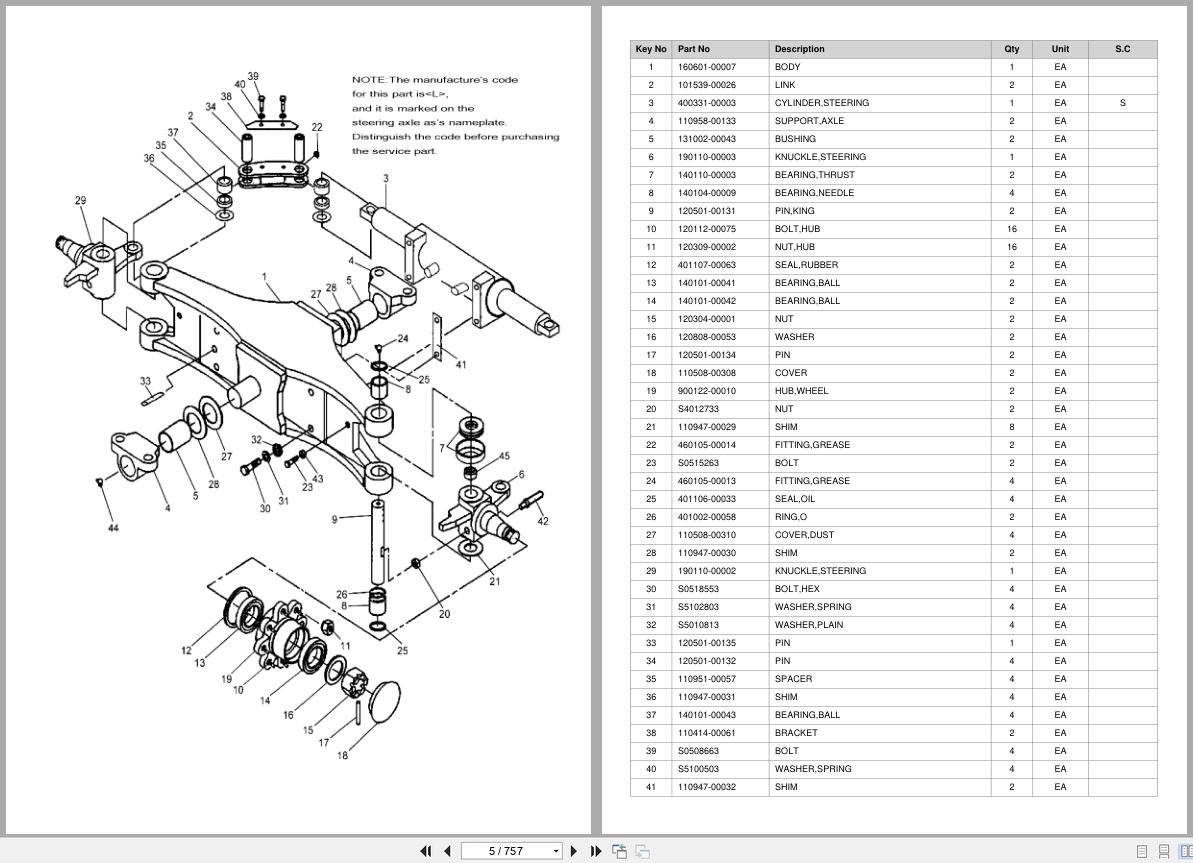Click the SEAL,RUBBER description
The height and width of the screenshot is (863, 1193).
[806, 265]
